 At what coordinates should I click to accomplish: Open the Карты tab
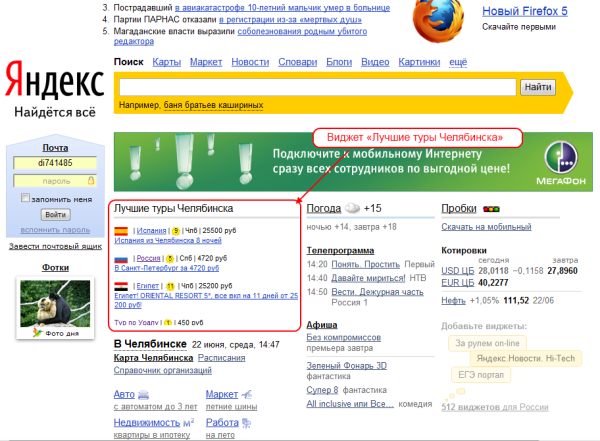tap(166, 62)
